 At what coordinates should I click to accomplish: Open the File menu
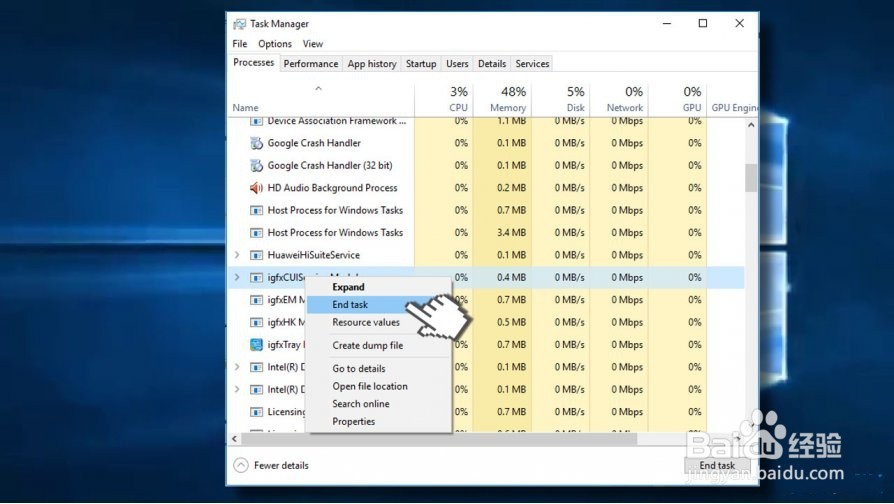tap(239, 44)
